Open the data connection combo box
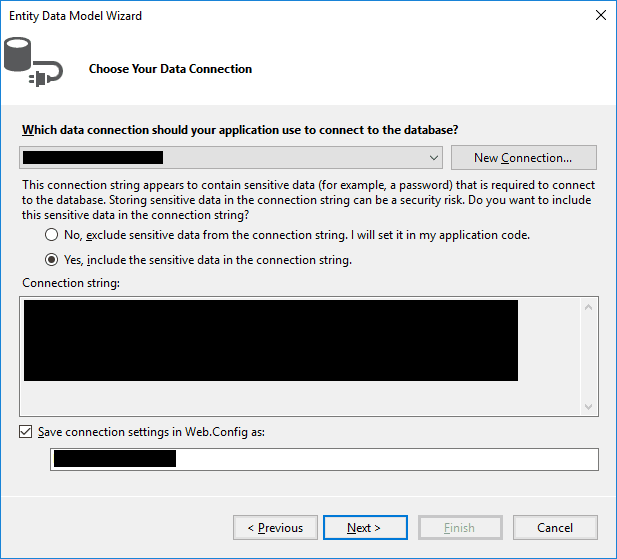Image resolution: width=617 pixels, height=559 pixels. pyautogui.click(x=230, y=158)
